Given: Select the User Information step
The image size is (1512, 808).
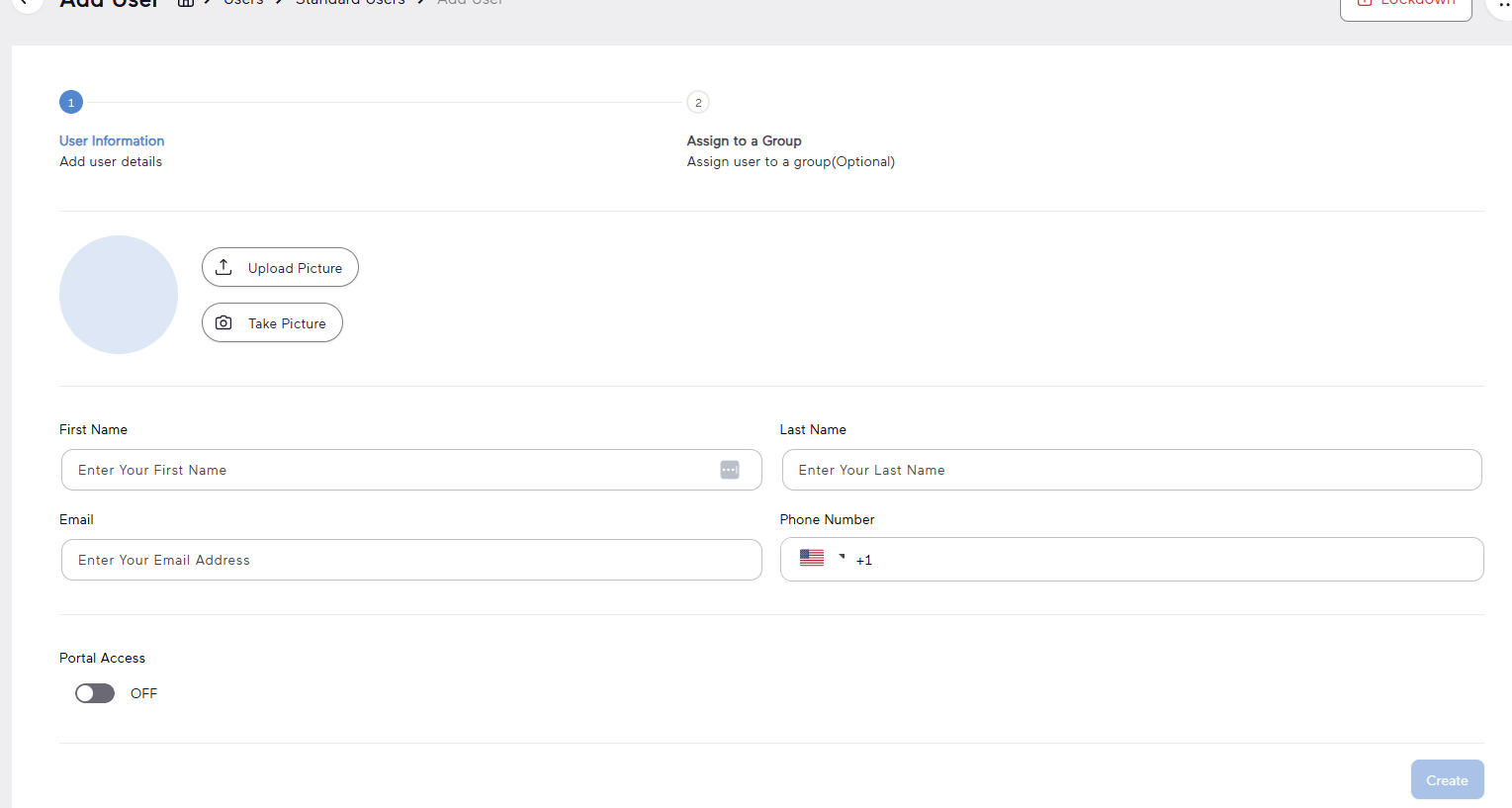Looking at the screenshot, I should (x=111, y=140).
